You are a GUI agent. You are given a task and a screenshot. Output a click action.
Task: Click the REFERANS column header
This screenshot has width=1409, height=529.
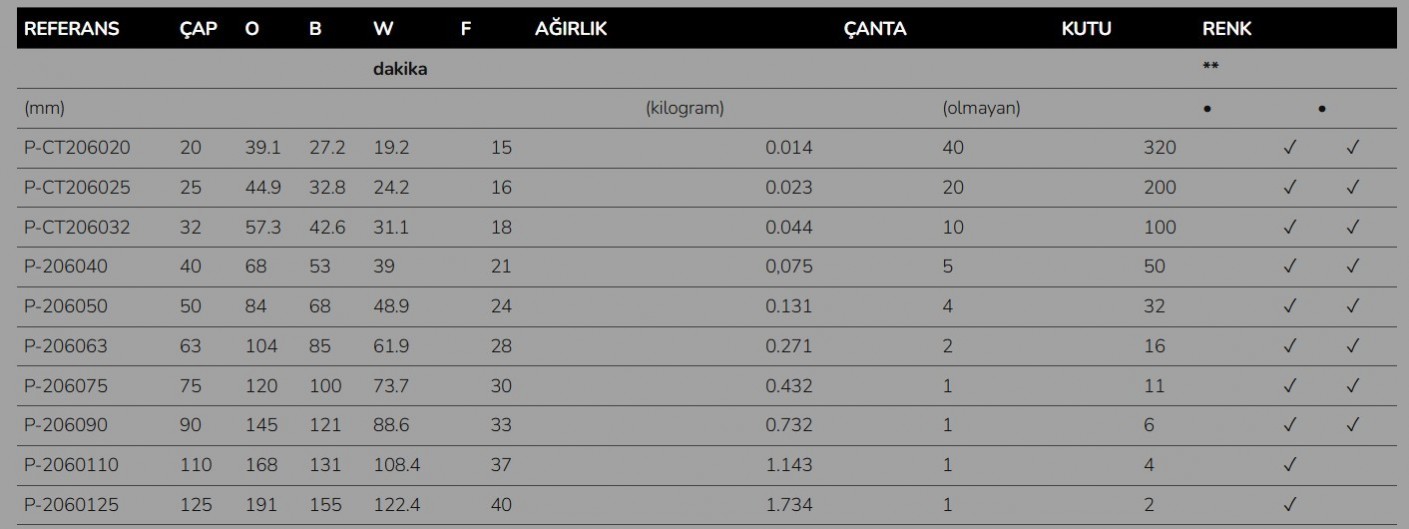point(71,29)
